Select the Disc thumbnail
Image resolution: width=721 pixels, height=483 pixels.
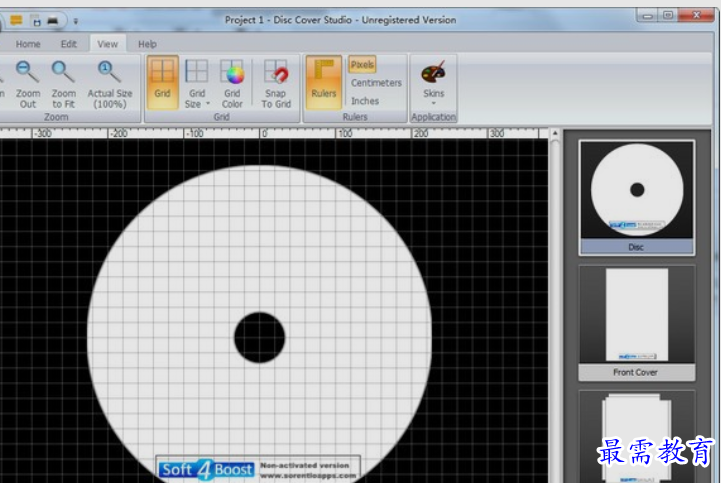tap(637, 198)
